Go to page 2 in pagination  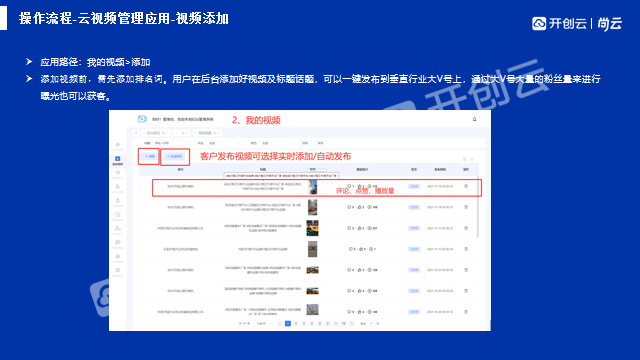[x=296, y=323]
